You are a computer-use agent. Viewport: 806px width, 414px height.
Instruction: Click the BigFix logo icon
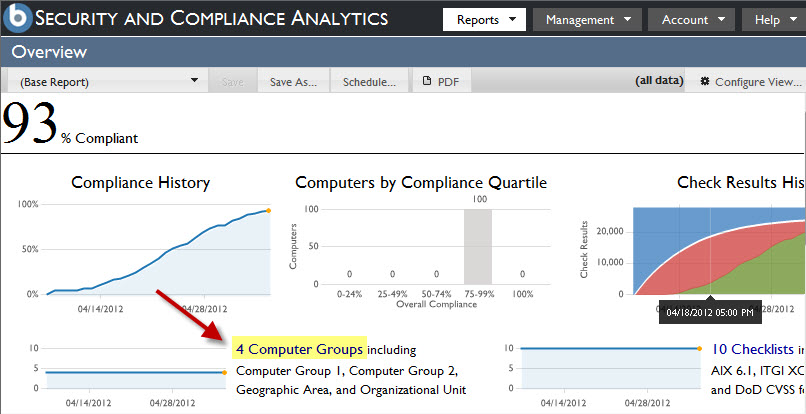point(19,17)
